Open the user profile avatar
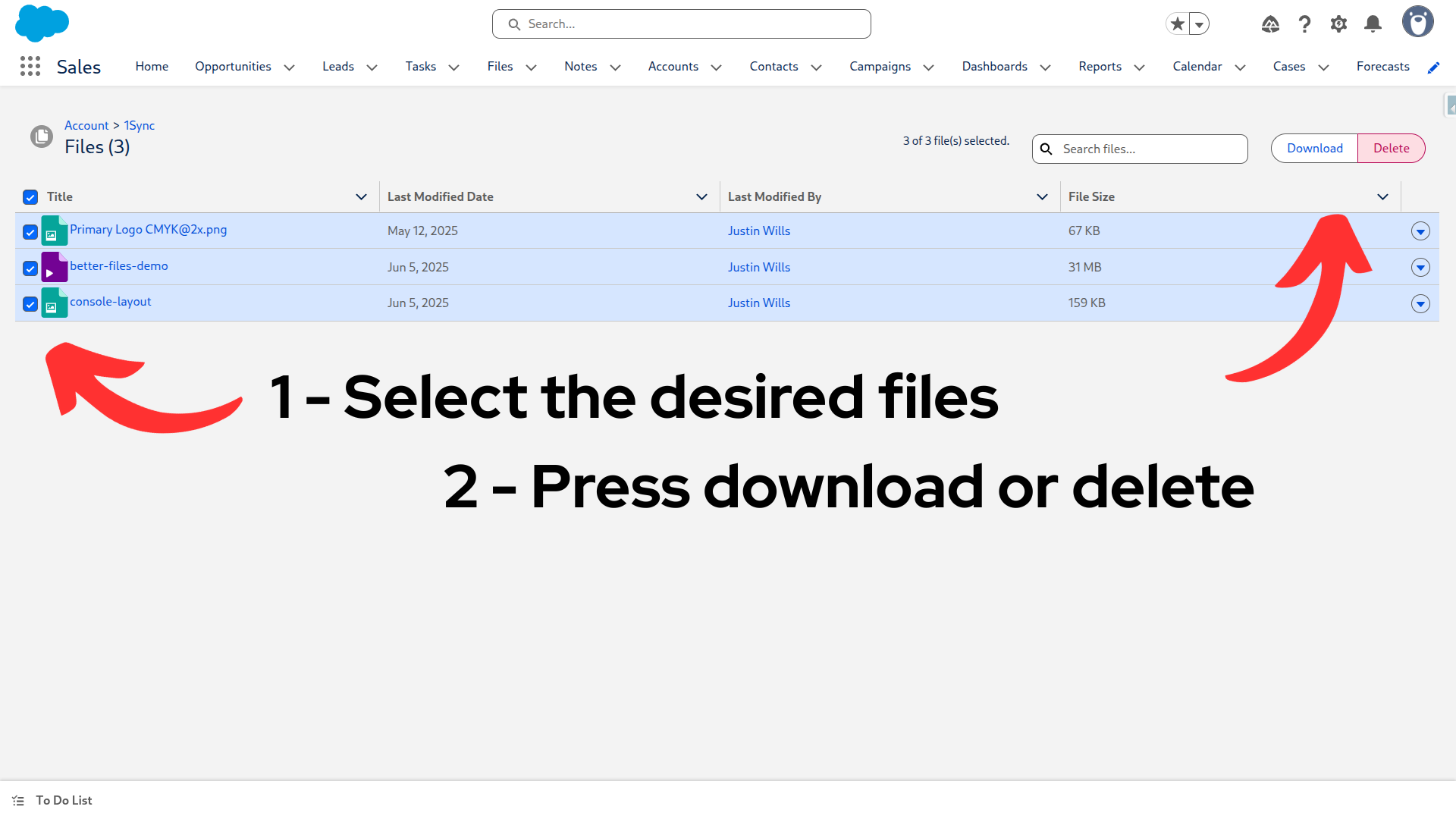1456x819 pixels. coord(1418,22)
